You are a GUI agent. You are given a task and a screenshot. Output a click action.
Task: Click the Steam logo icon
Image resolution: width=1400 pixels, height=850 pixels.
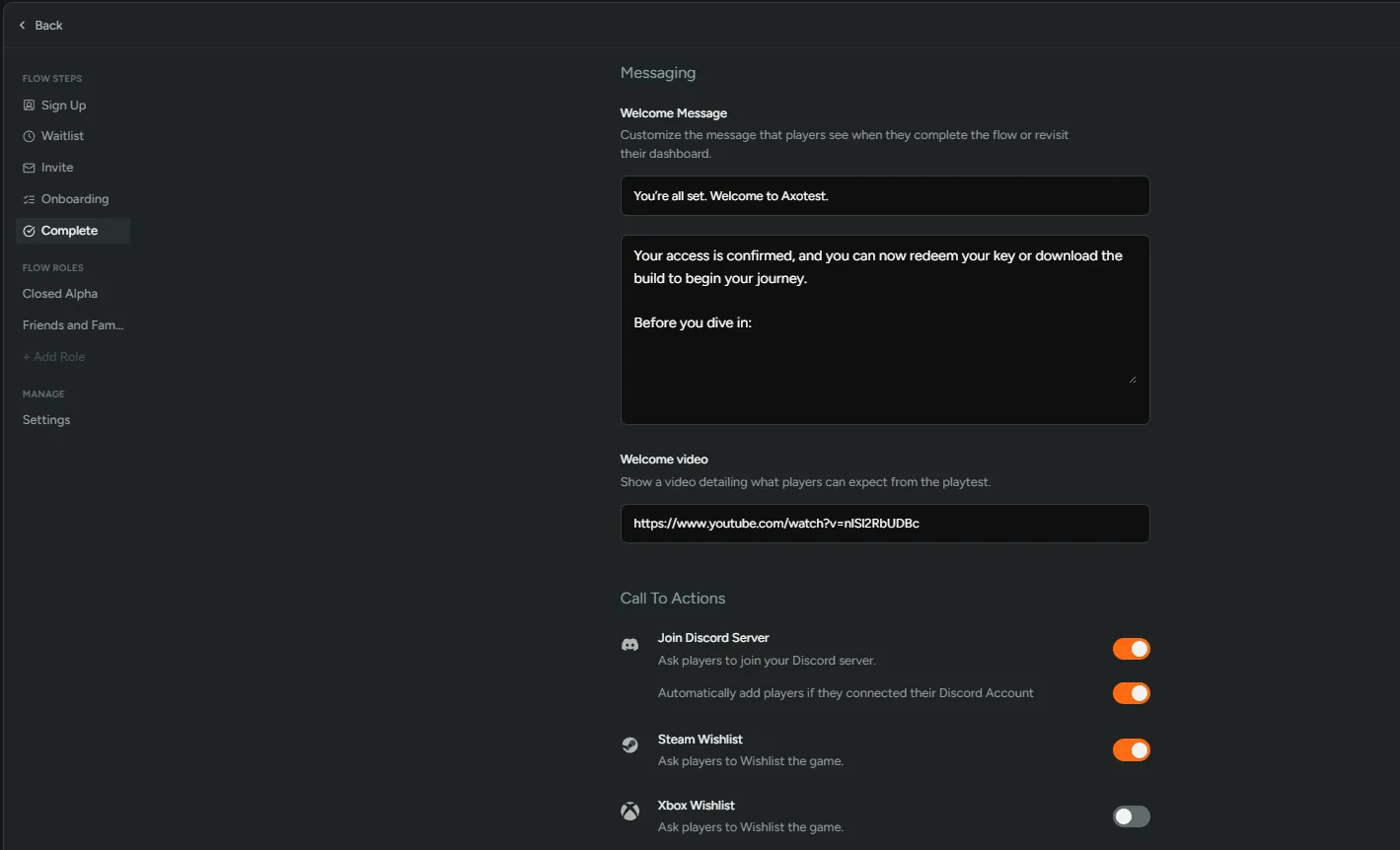(x=629, y=745)
